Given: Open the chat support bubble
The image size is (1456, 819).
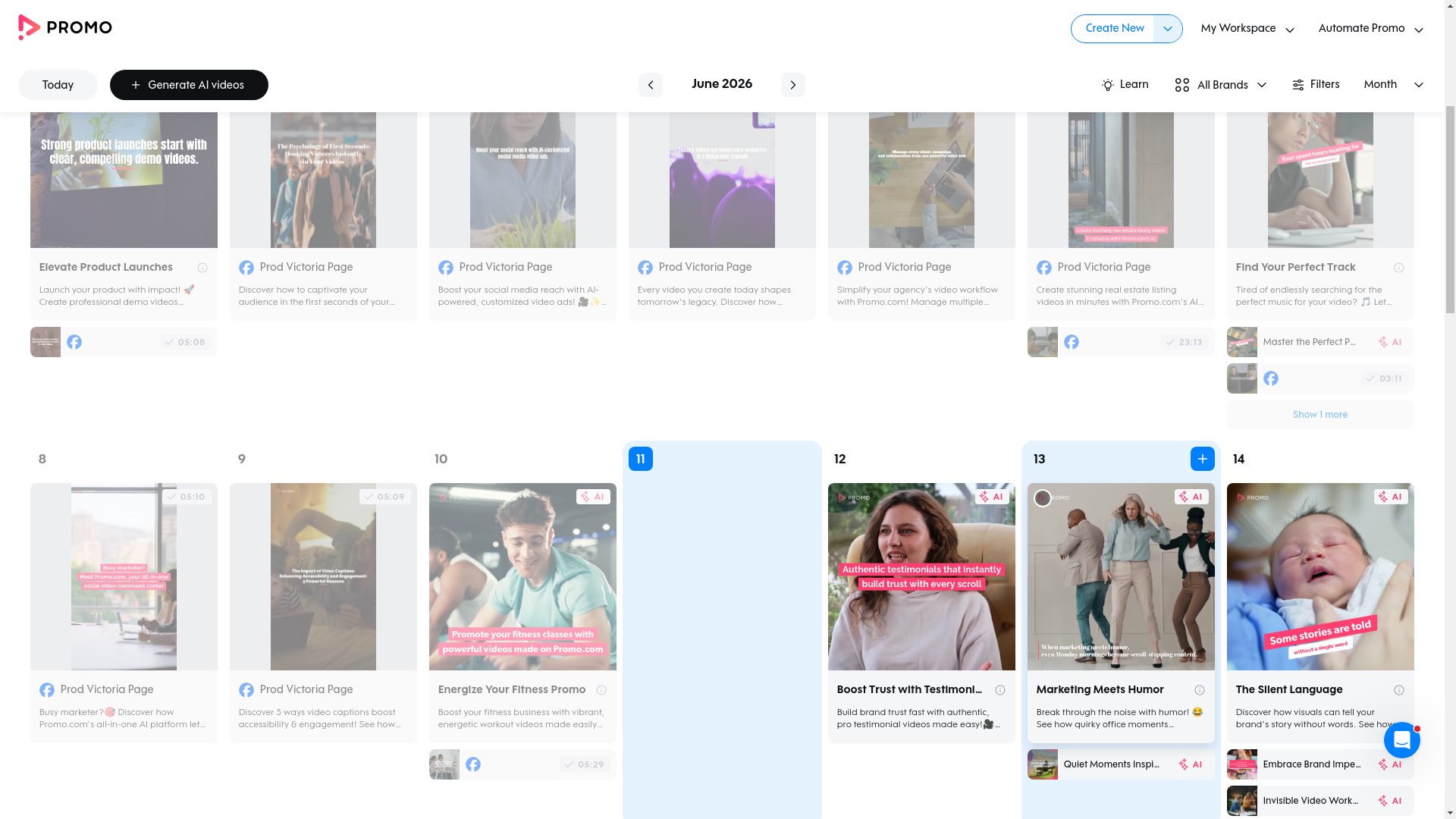Looking at the screenshot, I should click(x=1402, y=740).
